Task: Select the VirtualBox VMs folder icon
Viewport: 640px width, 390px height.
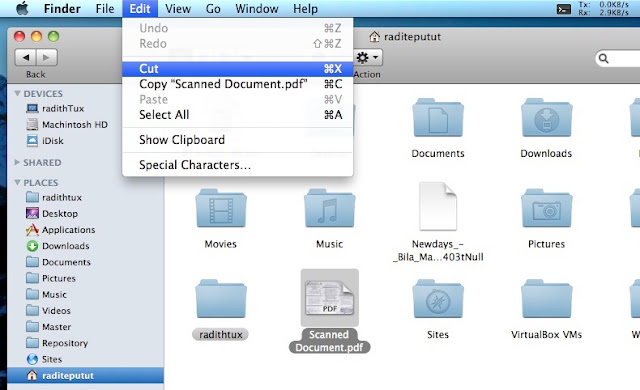Action: click(x=547, y=299)
